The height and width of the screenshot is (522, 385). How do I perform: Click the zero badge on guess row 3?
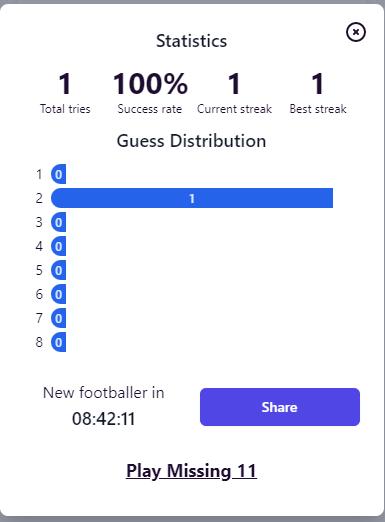tap(58, 222)
